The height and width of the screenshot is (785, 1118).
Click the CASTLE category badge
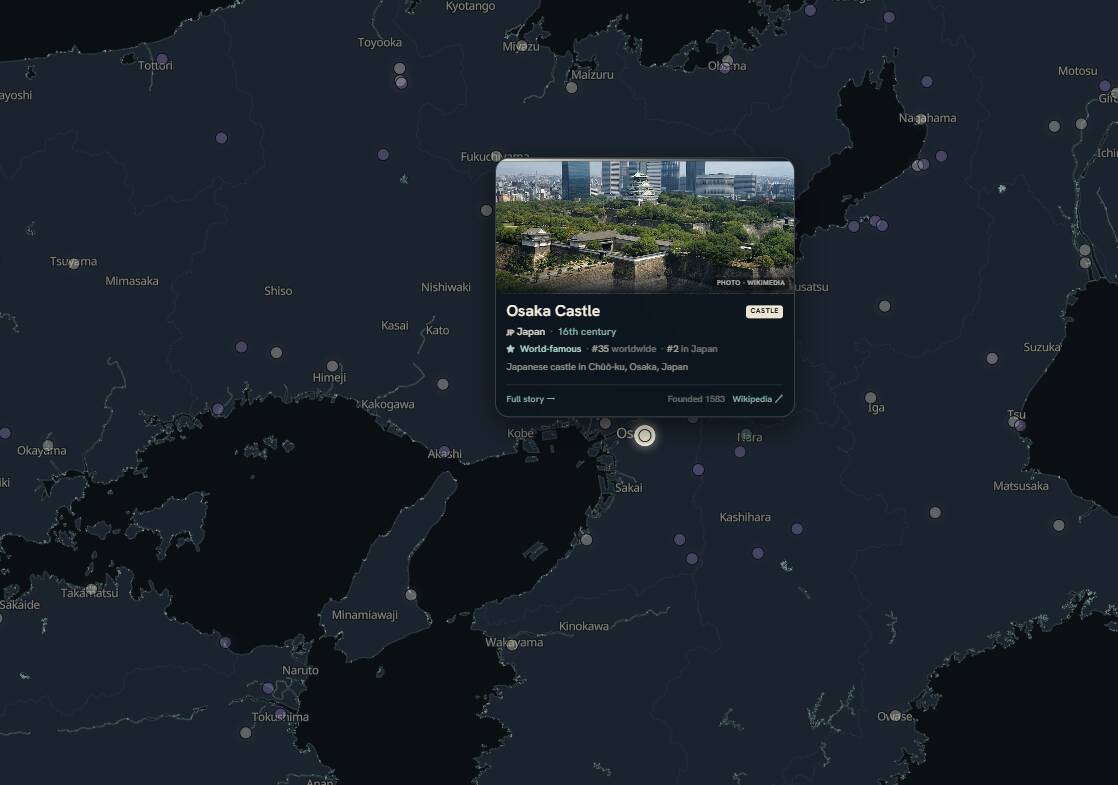[764, 311]
